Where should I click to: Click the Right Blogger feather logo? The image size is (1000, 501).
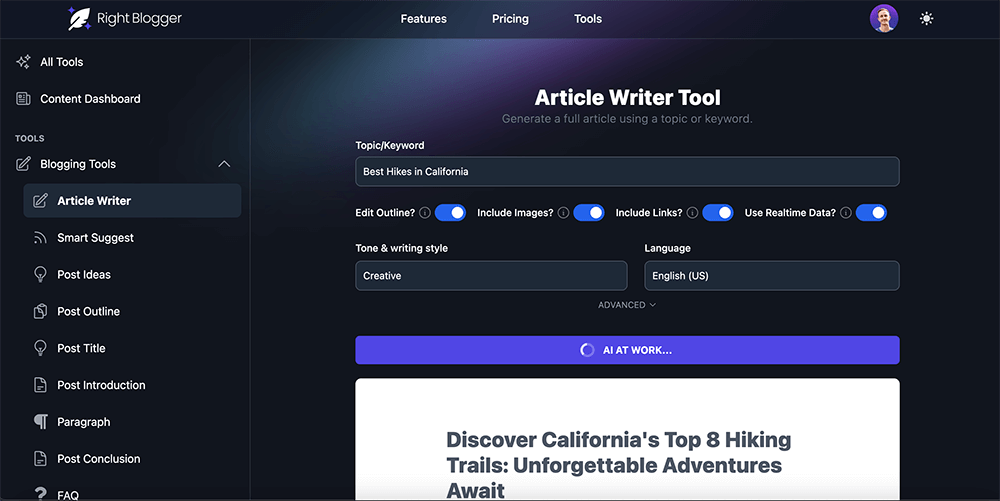tap(80, 18)
